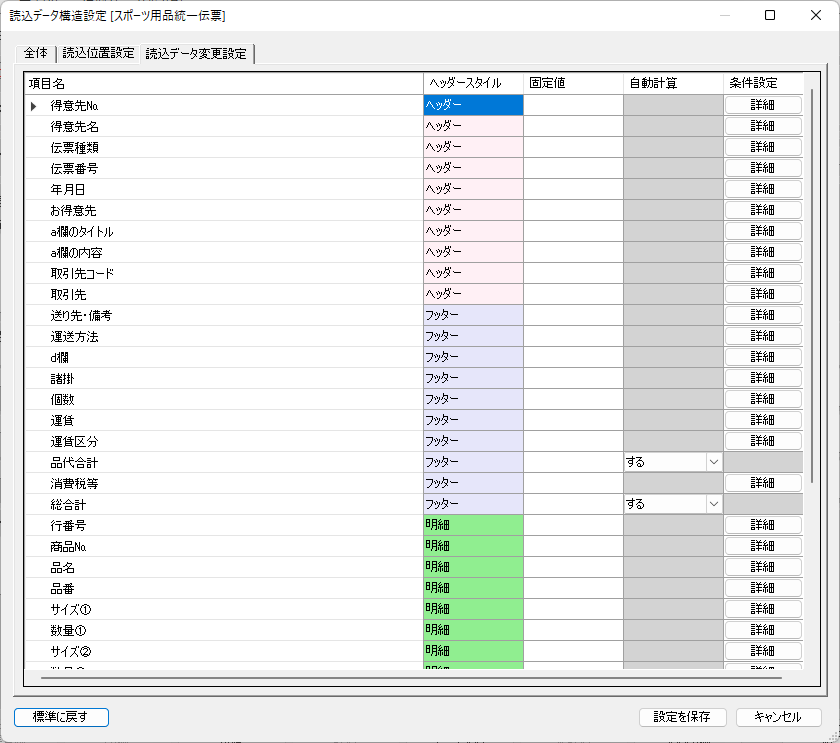This screenshot has width=840, height=743.
Task: Expand 自動計算 dropdown for 品代合計
Action: pos(714,462)
